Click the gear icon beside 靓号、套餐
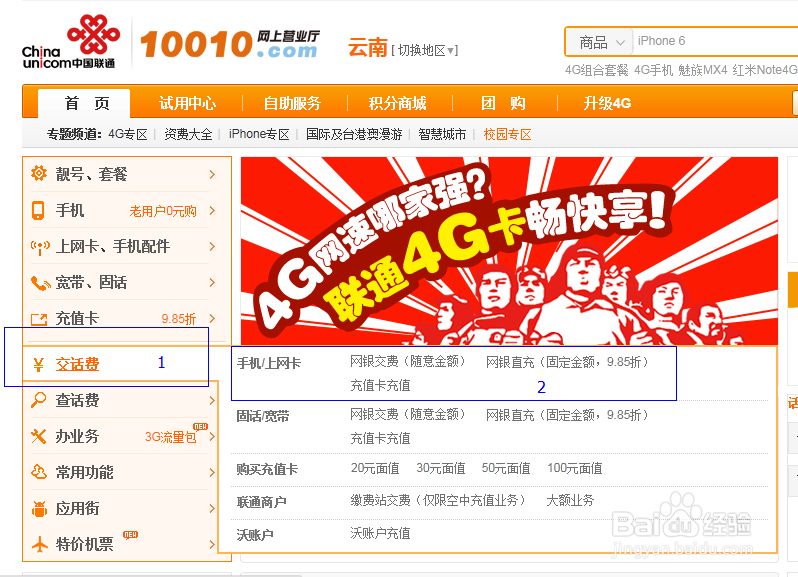798x577 pixels. tap(39, 174)
